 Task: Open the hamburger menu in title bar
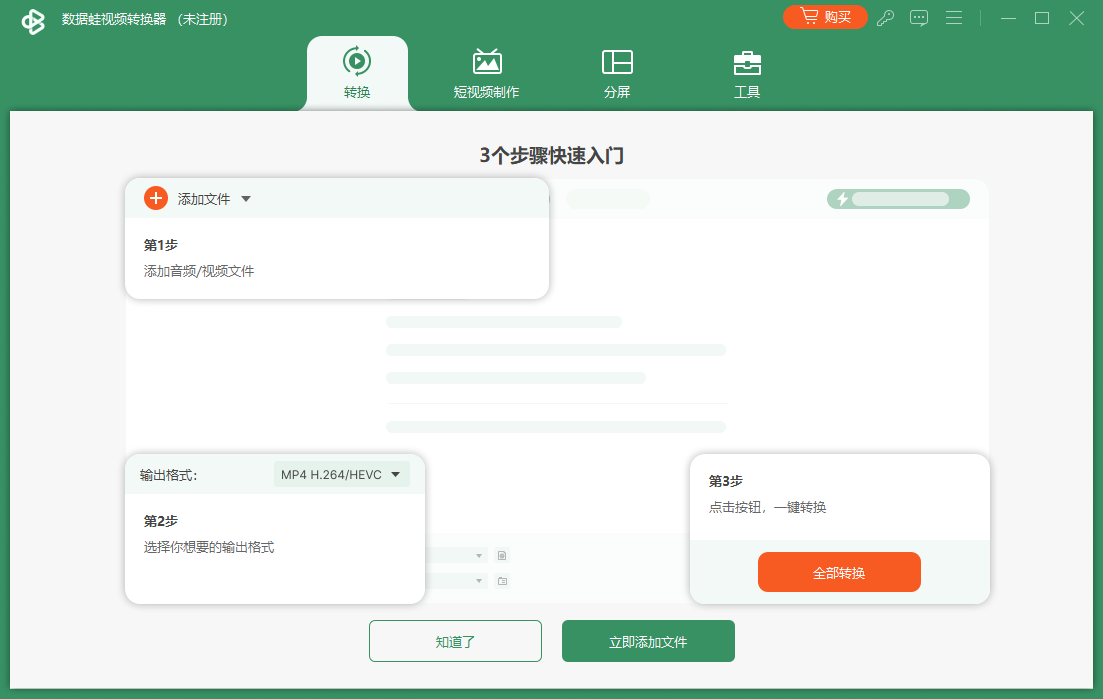954,17
